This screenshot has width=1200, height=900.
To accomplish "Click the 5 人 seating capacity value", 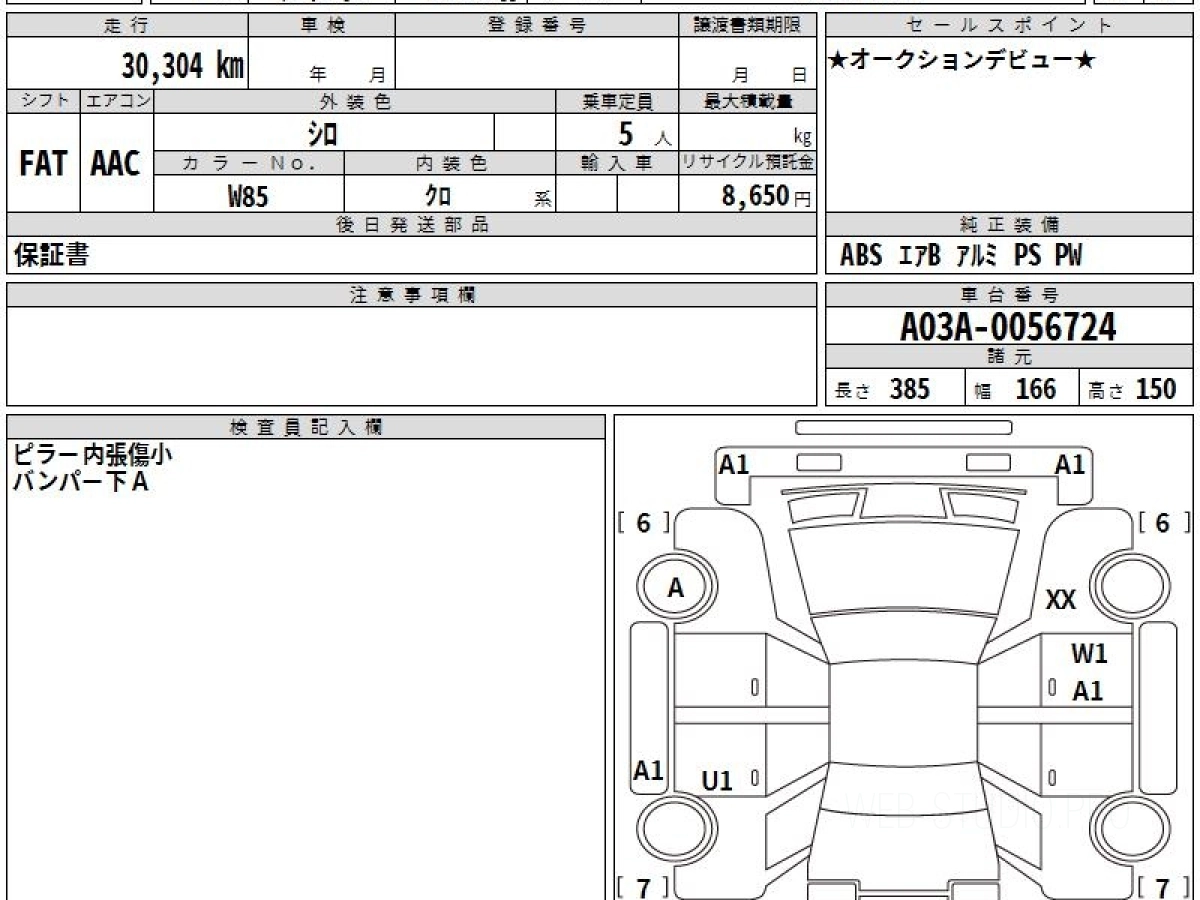I will [x=643, y=133].
